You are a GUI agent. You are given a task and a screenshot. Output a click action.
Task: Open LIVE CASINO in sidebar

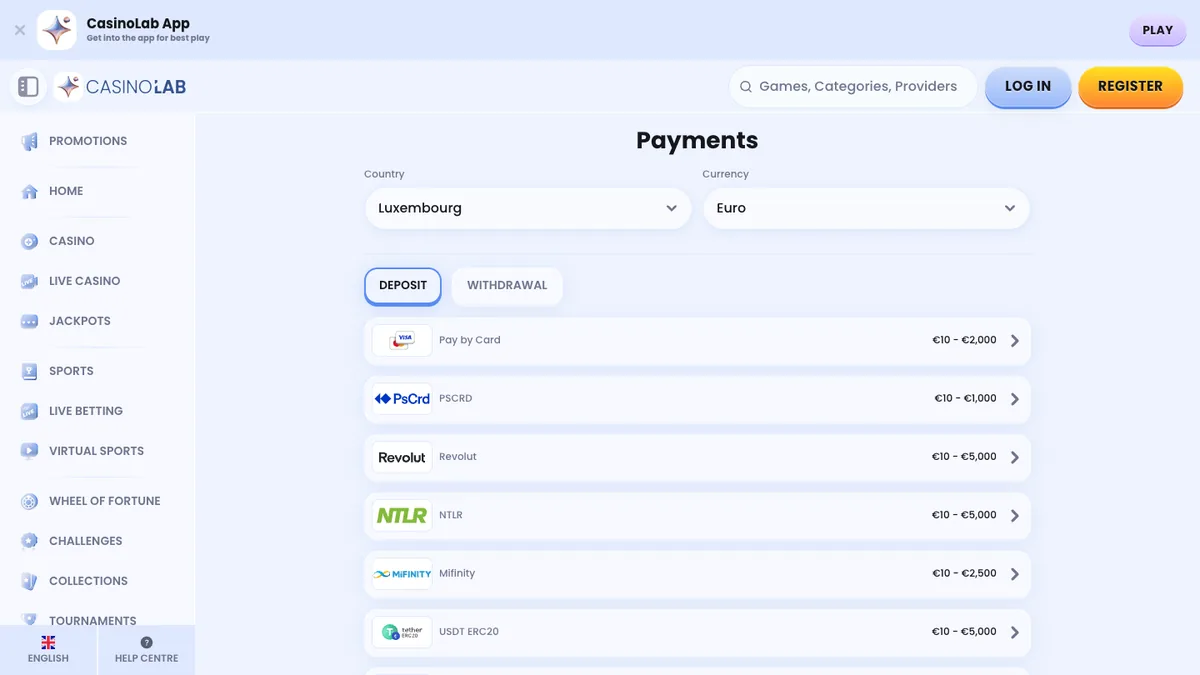pyautogui.click(x=85, y=281)
